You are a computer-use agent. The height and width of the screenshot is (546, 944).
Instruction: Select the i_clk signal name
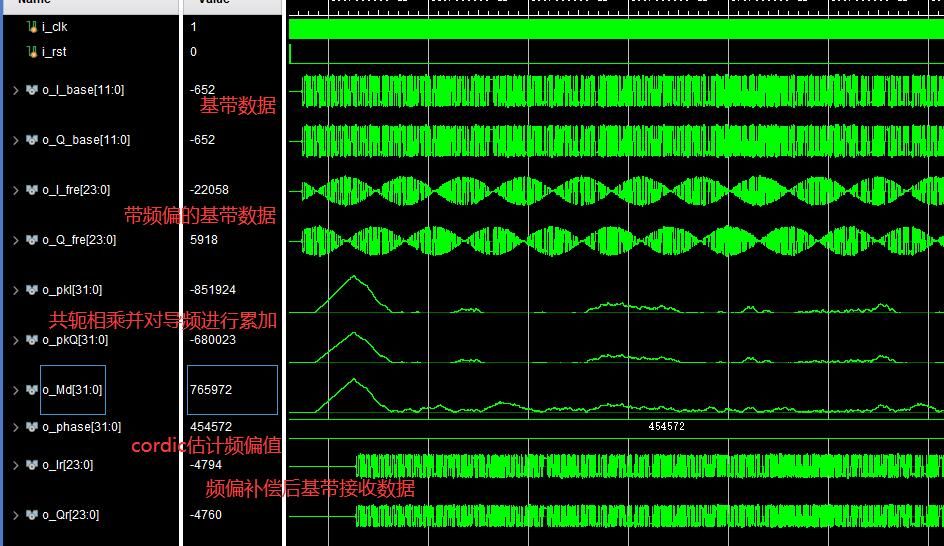coord(55,26)
